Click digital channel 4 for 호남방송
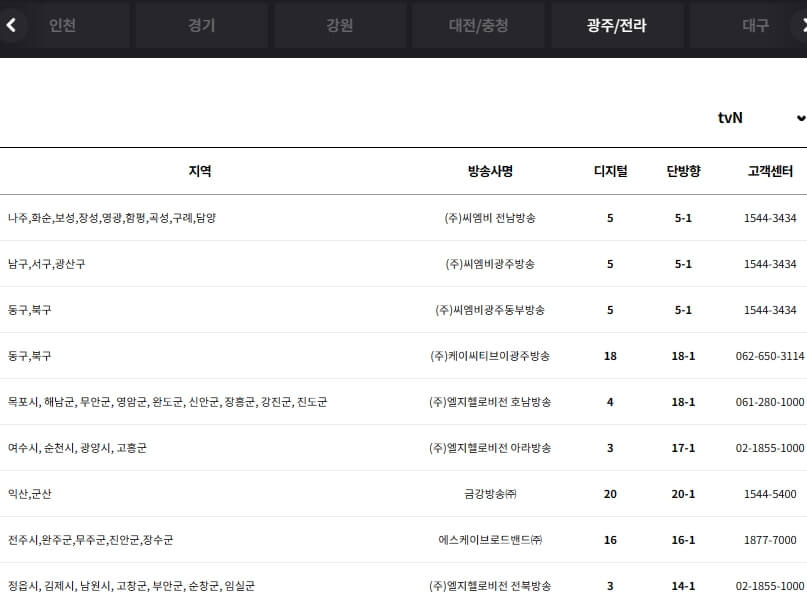The width and height of the screenshot is (807, 608). pyautogui.click(x=610, y=402)
